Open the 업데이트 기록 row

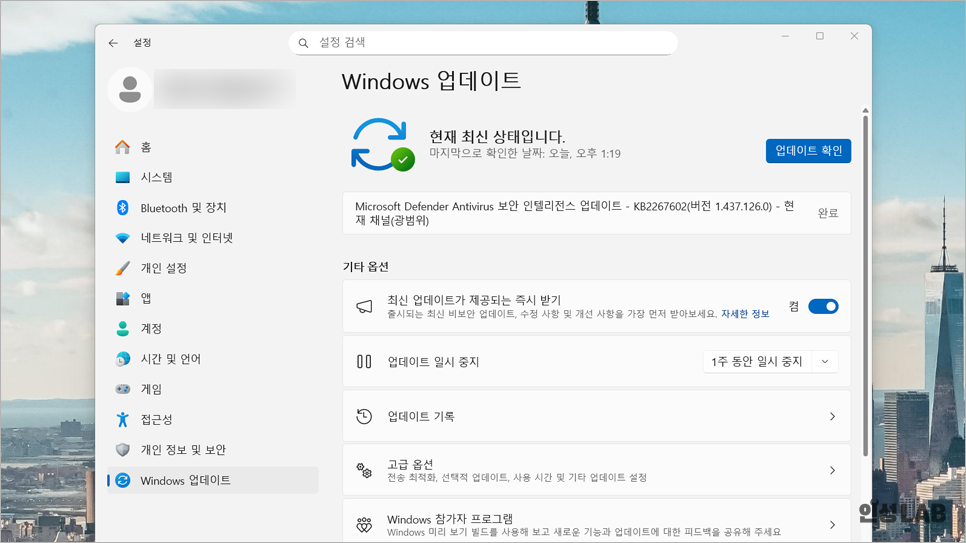[597, 417]
